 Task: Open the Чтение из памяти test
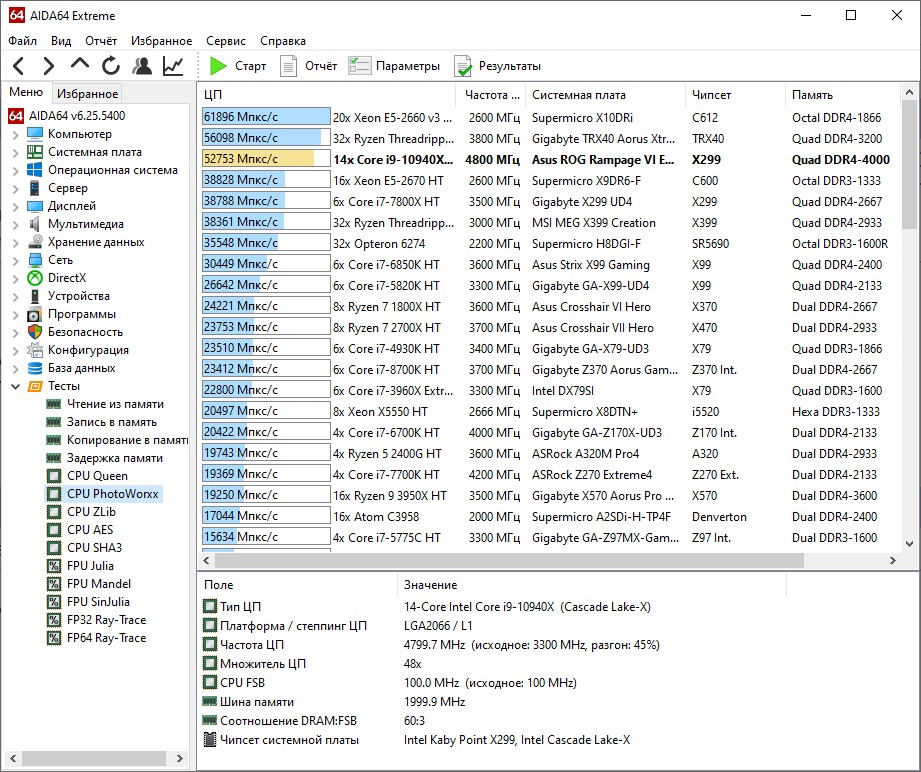click(115, 404)
